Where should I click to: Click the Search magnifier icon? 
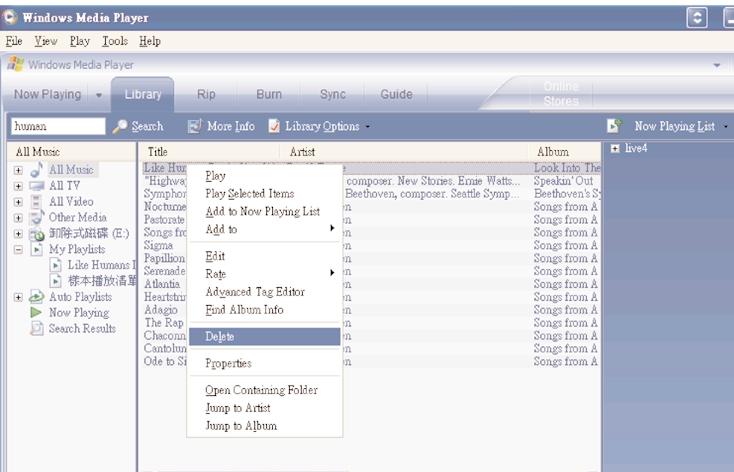[120, 126]
